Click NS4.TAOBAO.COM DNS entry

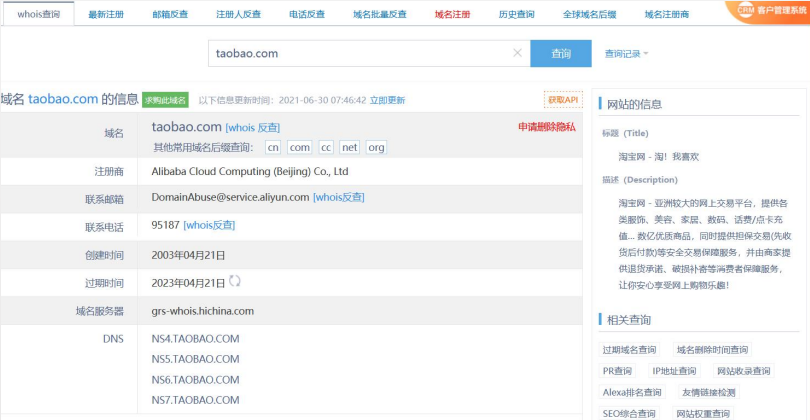point(195,339)
